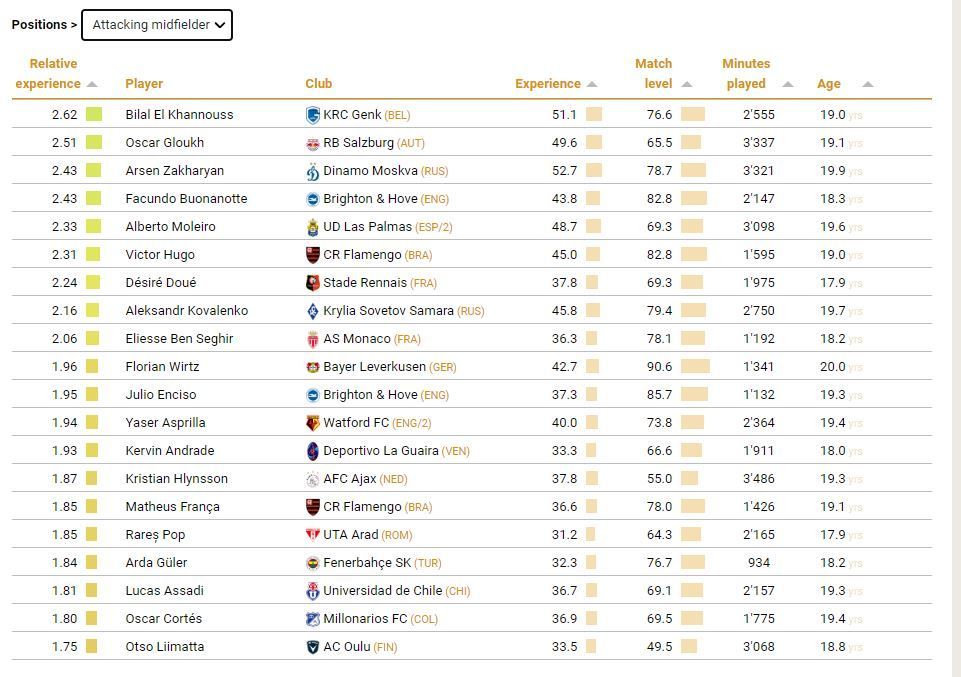This screenshot has height=677, width=961.
Task: Sort by Minutes played arrow
Action: pos(788,85)
